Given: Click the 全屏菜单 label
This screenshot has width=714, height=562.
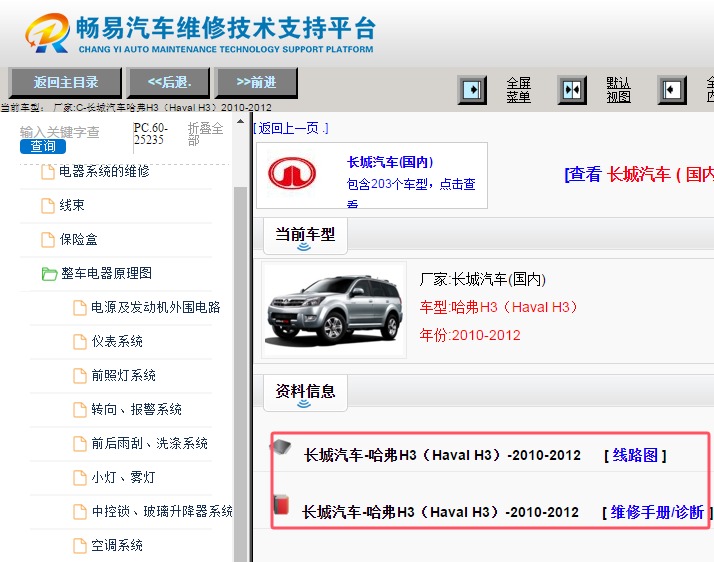Looking at the screenshot, I should [519, 90].
